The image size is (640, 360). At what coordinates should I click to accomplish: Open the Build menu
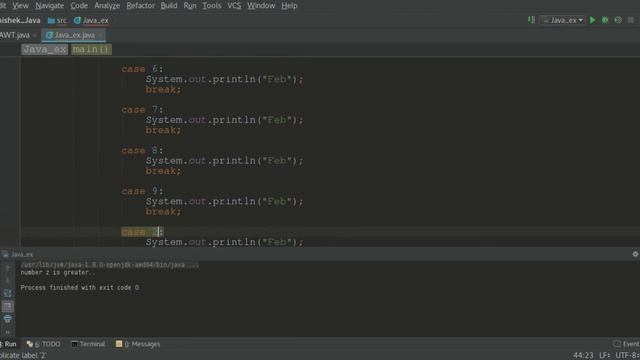click(169, 6)
